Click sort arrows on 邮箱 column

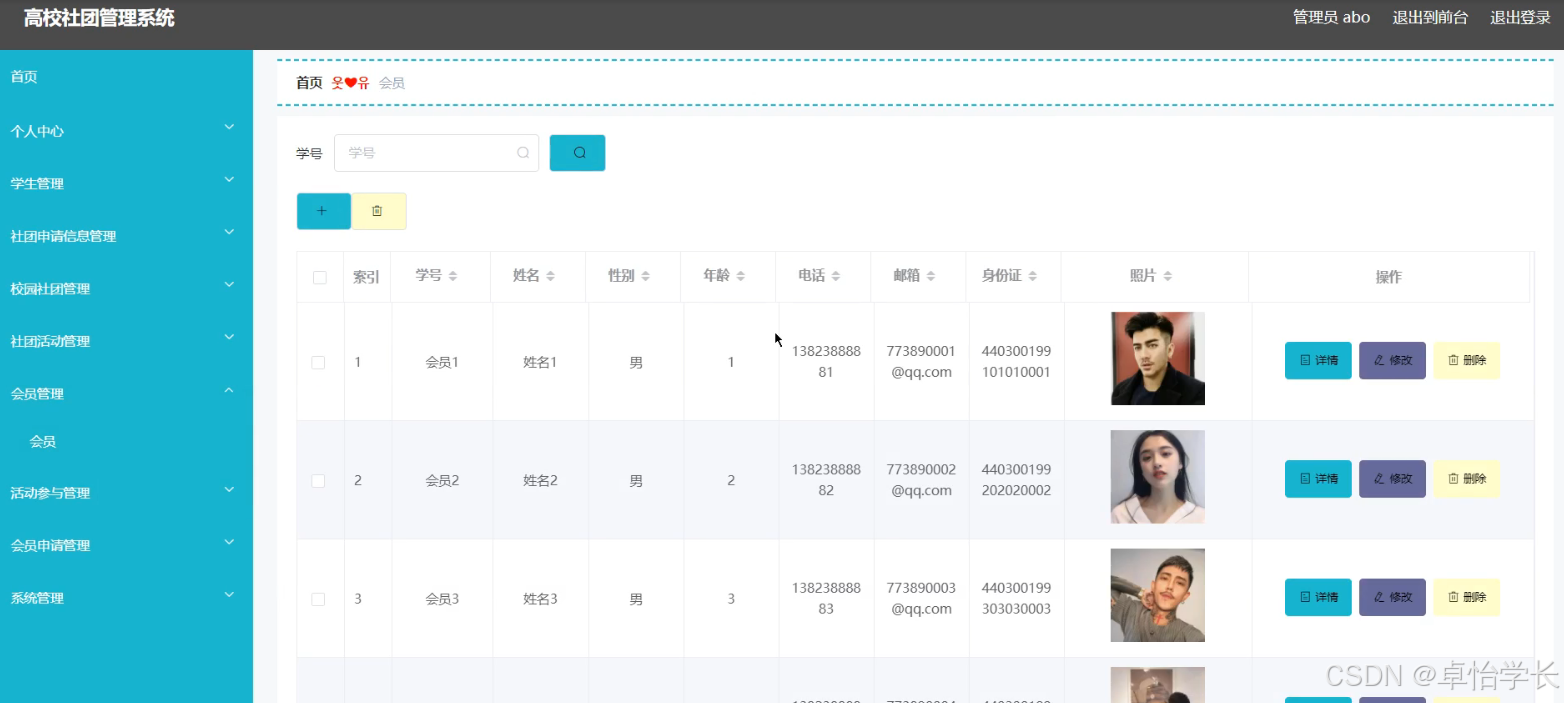click(931, 276)
